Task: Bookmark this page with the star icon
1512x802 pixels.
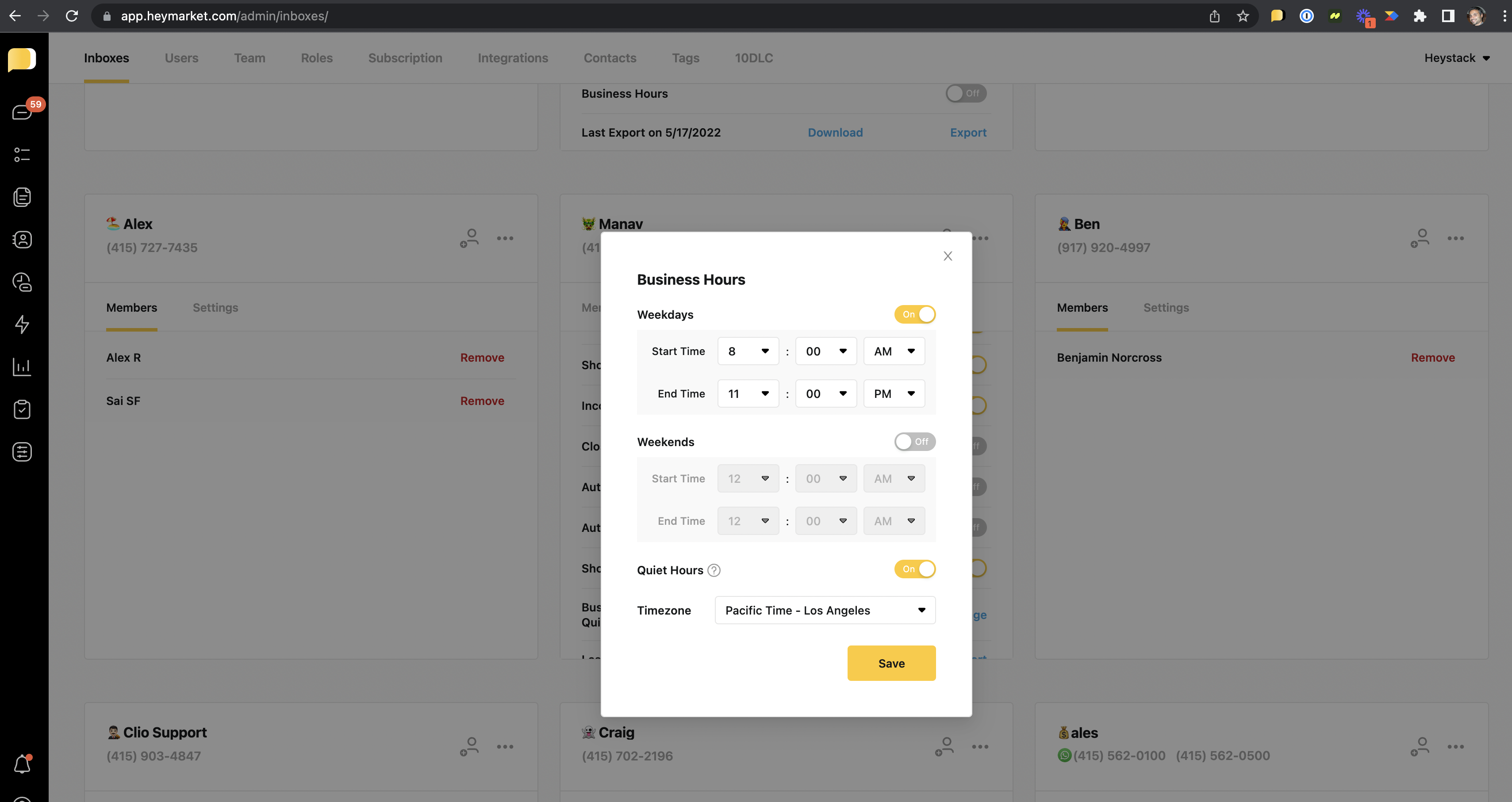Action: [x=1243, y=16]
